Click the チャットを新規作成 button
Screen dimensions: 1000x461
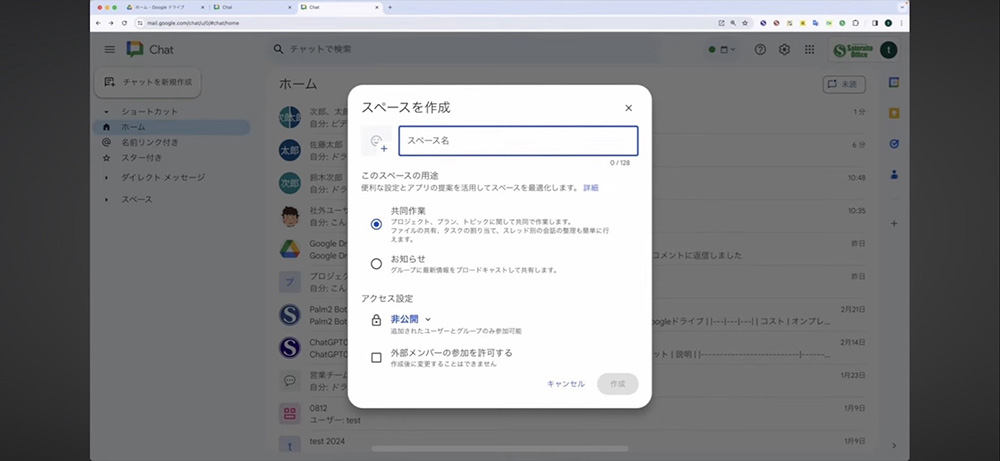pos(148,82)
